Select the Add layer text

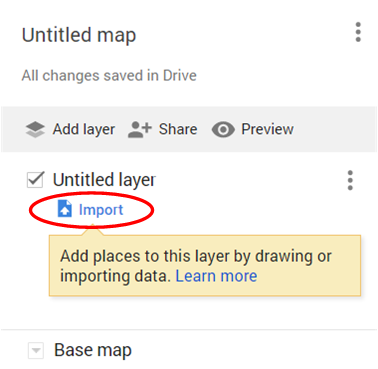click(x=84, y=129)
